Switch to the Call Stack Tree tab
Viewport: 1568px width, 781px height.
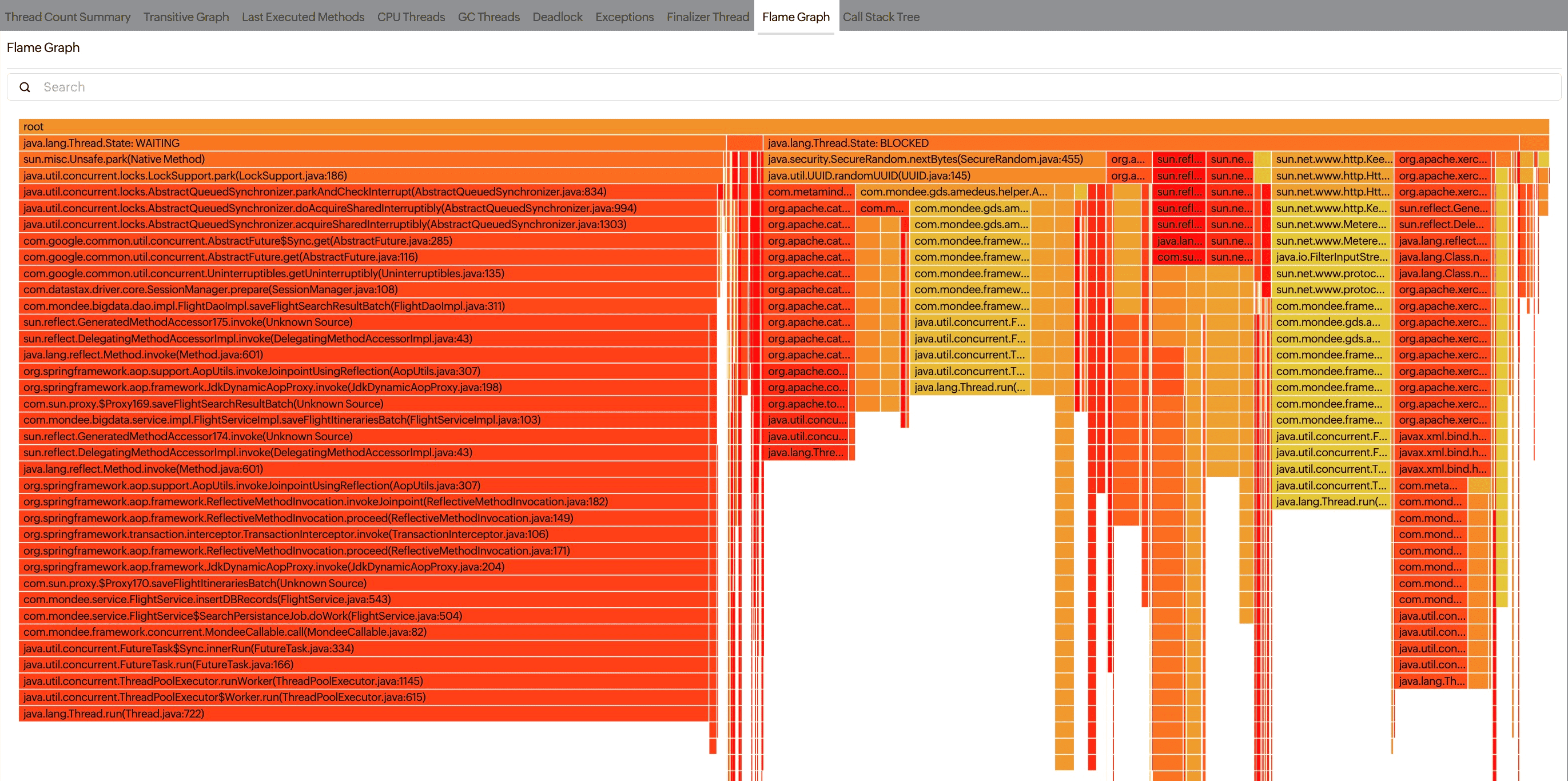[881, 17]
